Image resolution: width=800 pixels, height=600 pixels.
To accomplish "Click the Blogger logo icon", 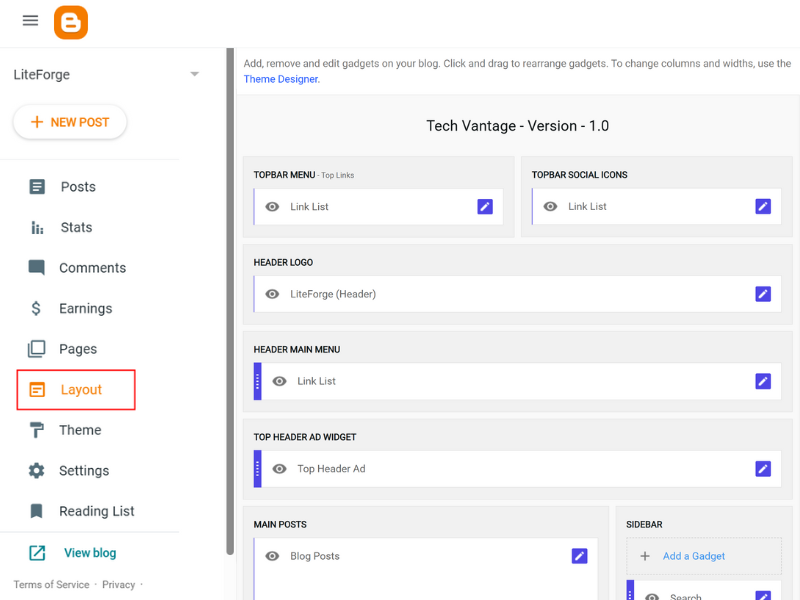I will [x=70, y=22].
